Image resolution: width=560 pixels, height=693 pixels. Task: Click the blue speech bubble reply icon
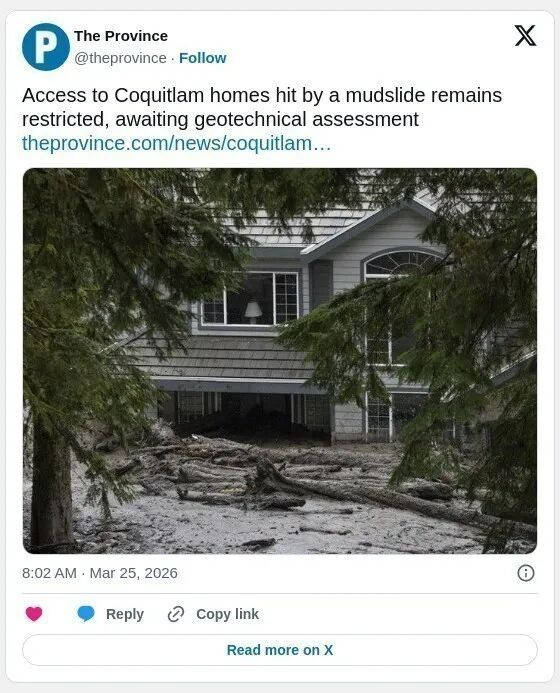point(86,614)
